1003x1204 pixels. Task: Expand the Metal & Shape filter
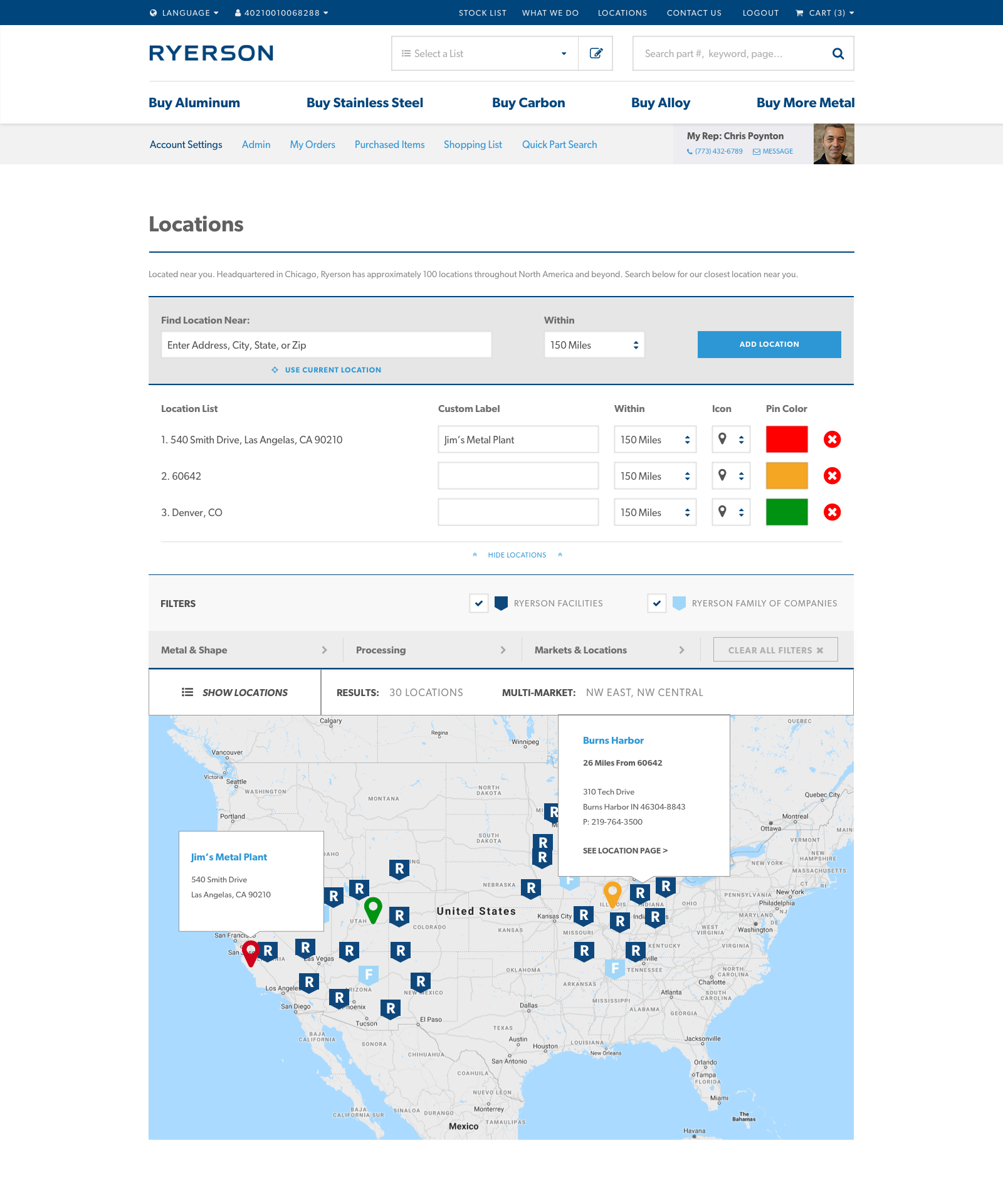pos(244,650)
